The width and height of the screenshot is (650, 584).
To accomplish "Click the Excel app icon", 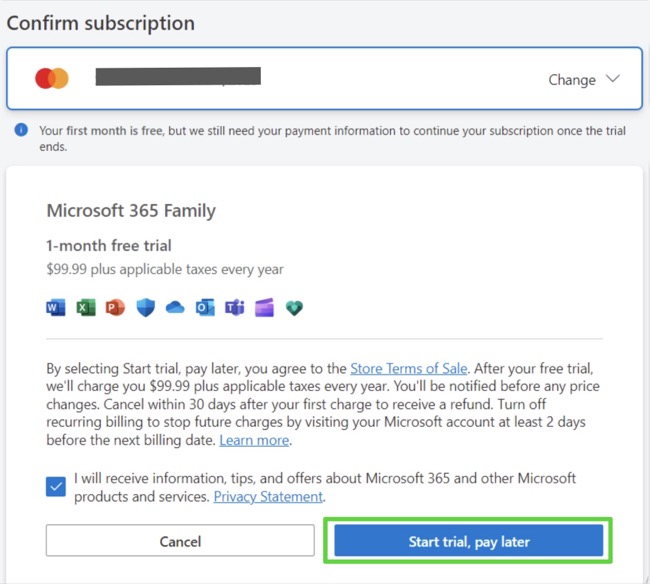I will (x=86, y=308).
